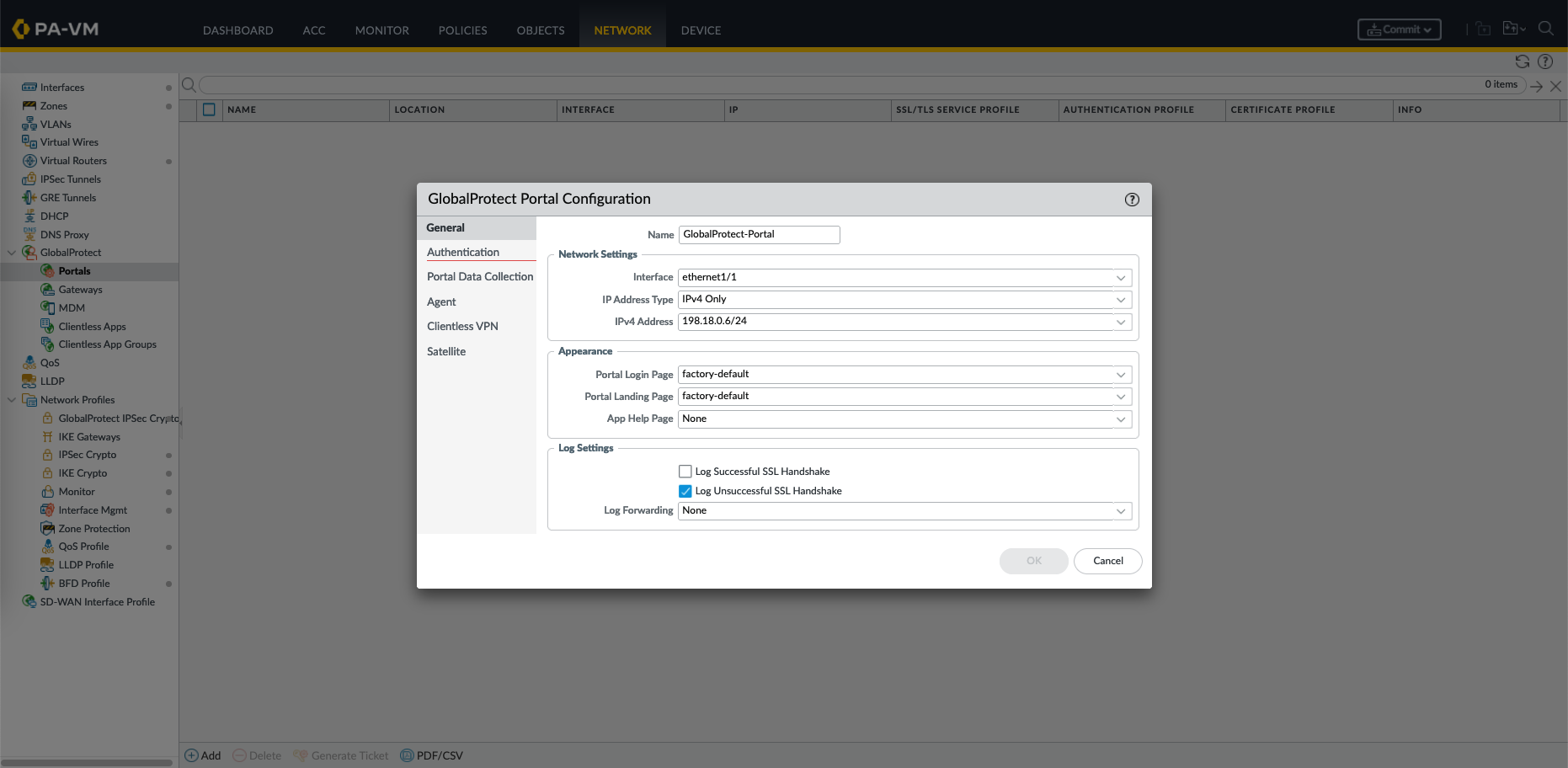This screenshot has height=768, width=1568.
Task: Open Gateways under GlobalProtect in sidebar
Action: tap(80, 290)
